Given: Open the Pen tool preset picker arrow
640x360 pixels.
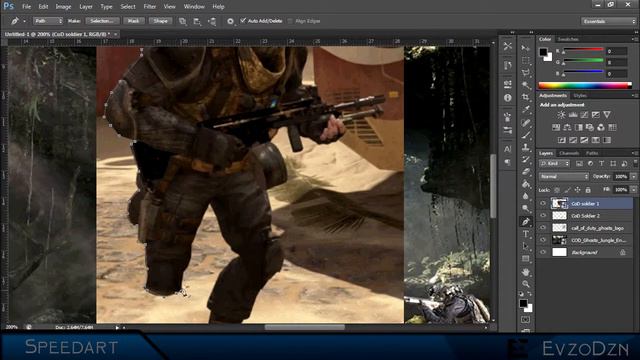Looking at the screenshot, I should tap(24, 21).
